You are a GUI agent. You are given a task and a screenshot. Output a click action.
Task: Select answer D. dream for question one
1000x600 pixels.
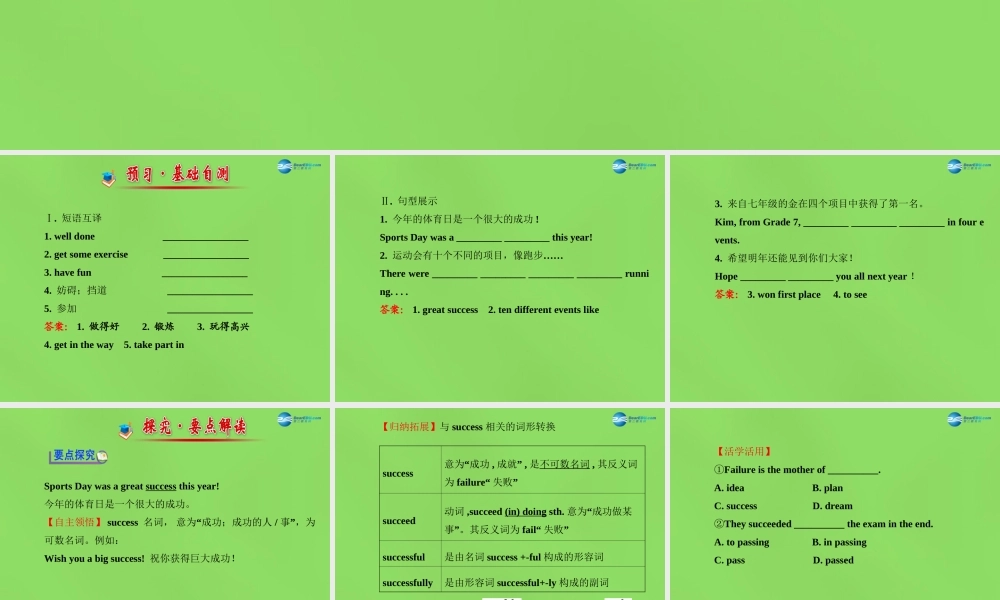coord(831,506)
